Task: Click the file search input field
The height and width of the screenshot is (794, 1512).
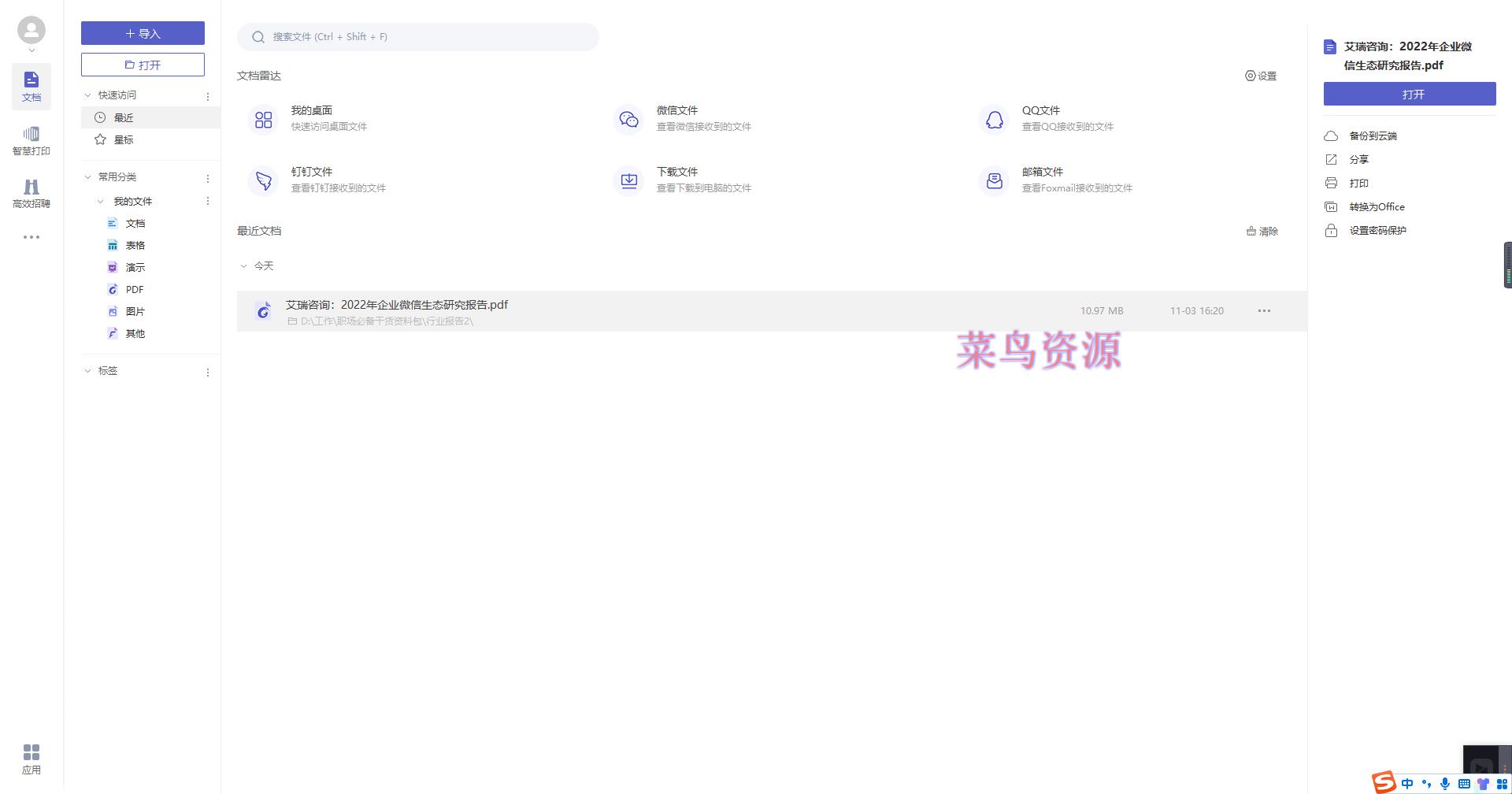Action: coord(417,36)
